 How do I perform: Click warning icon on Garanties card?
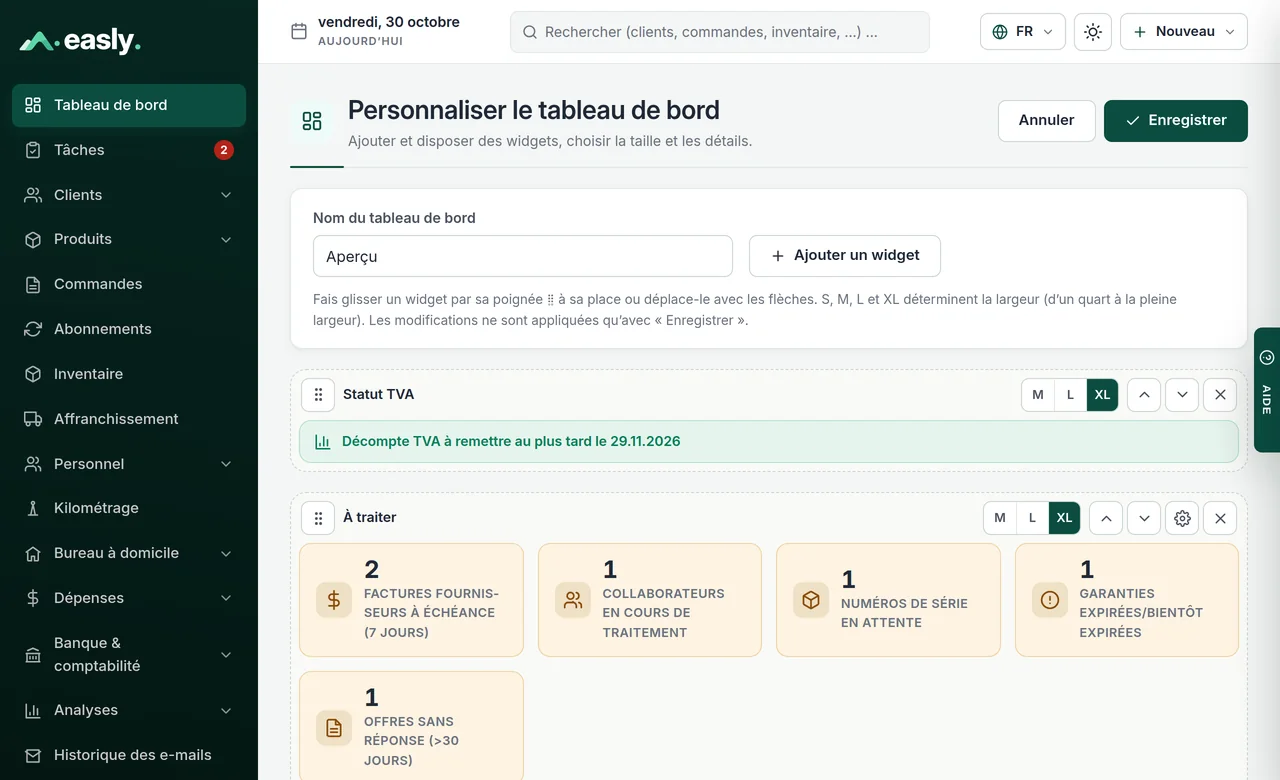click(x=1050, y=600)
